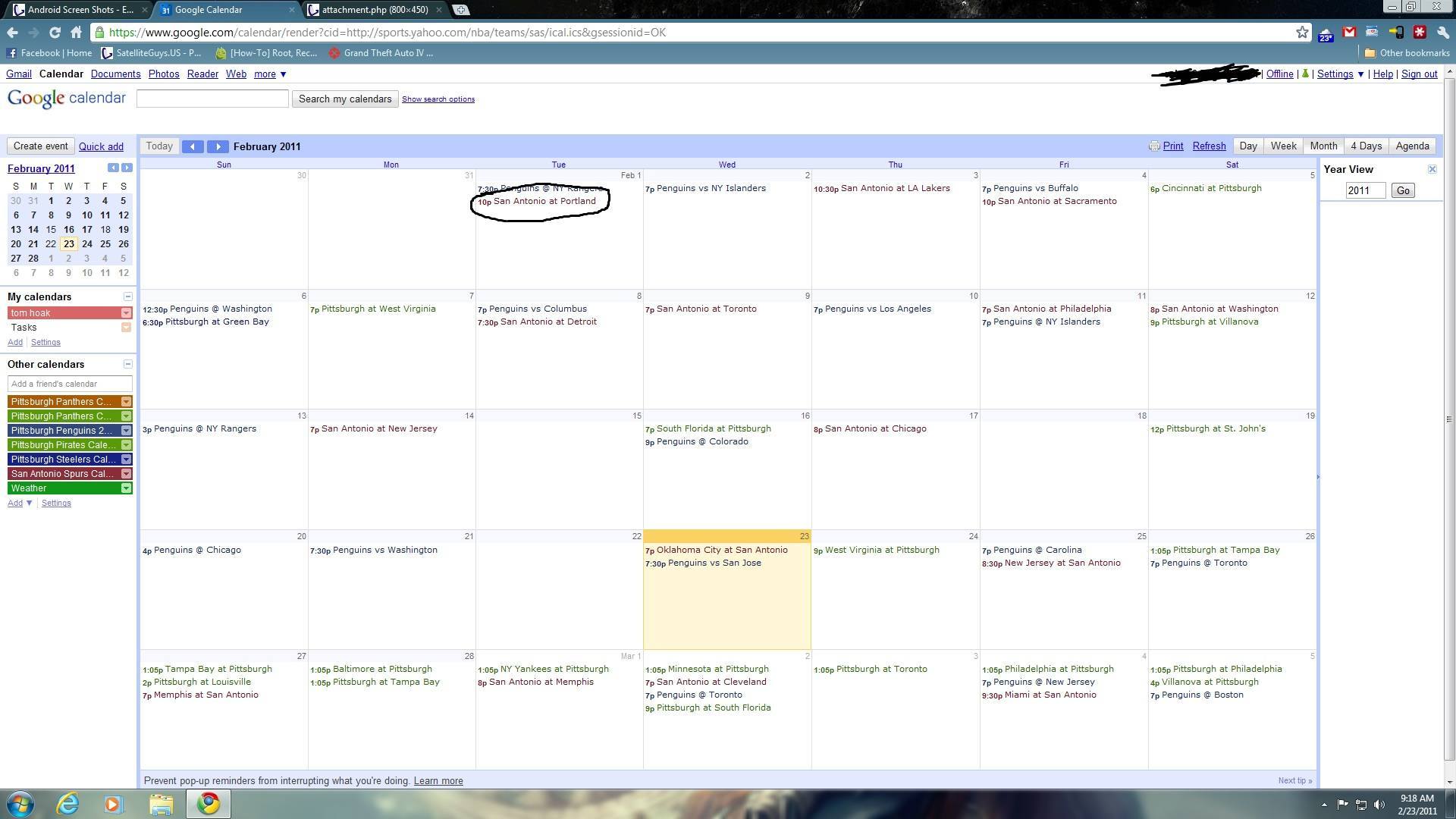This screenshot has width=1456, height=819.
Task: Open the Weather calendar options arrow
Action: 127,488
